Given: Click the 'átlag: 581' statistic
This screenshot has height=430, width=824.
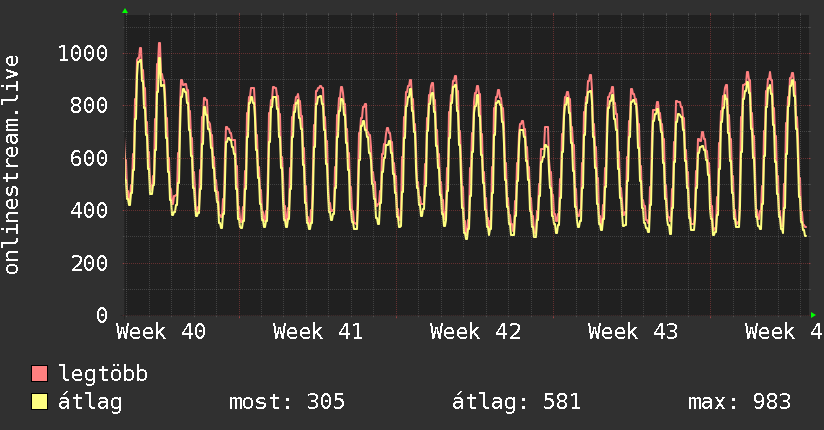Looking at the screenshot, I should coord(516,402).
